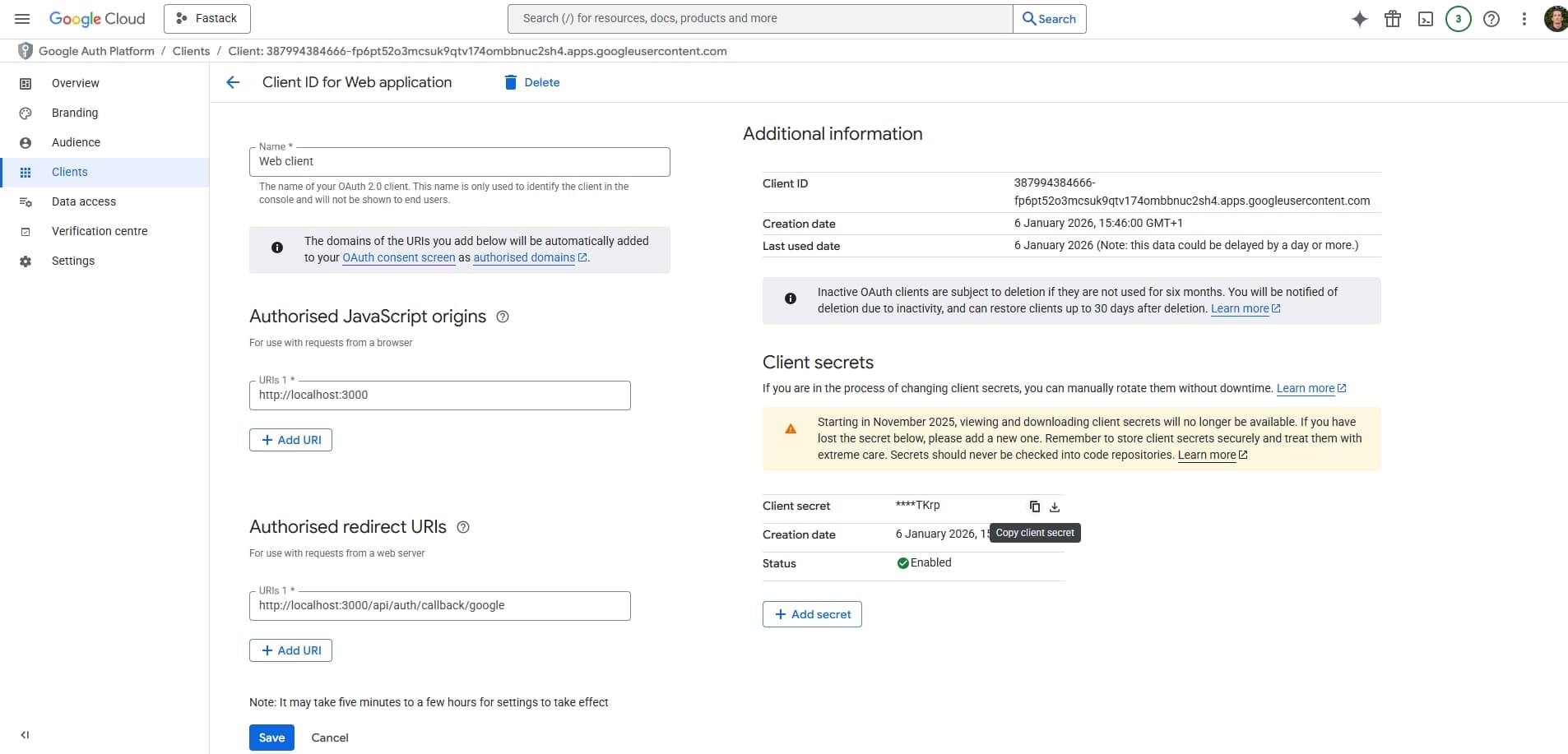Viewport: 1568px width, 754px height.
Task: Click Google Auth Platform shield icon
Action: [x=26, y=51]
